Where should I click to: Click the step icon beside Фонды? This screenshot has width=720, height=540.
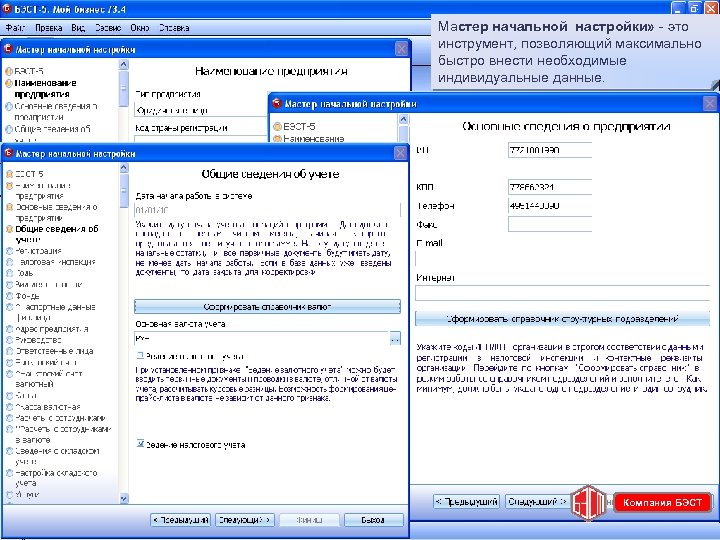[9, 296]
